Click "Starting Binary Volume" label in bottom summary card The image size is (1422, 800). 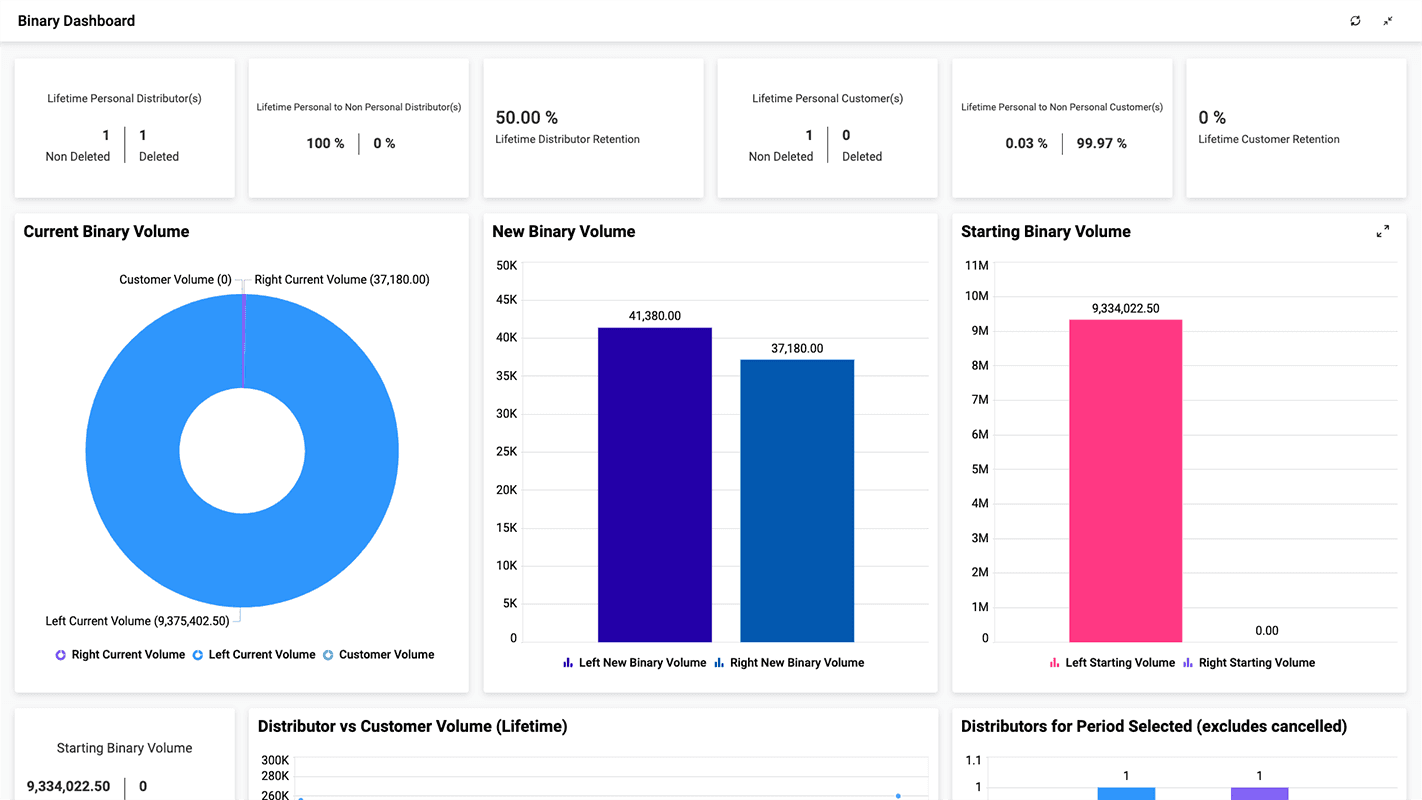pos(124,749)
